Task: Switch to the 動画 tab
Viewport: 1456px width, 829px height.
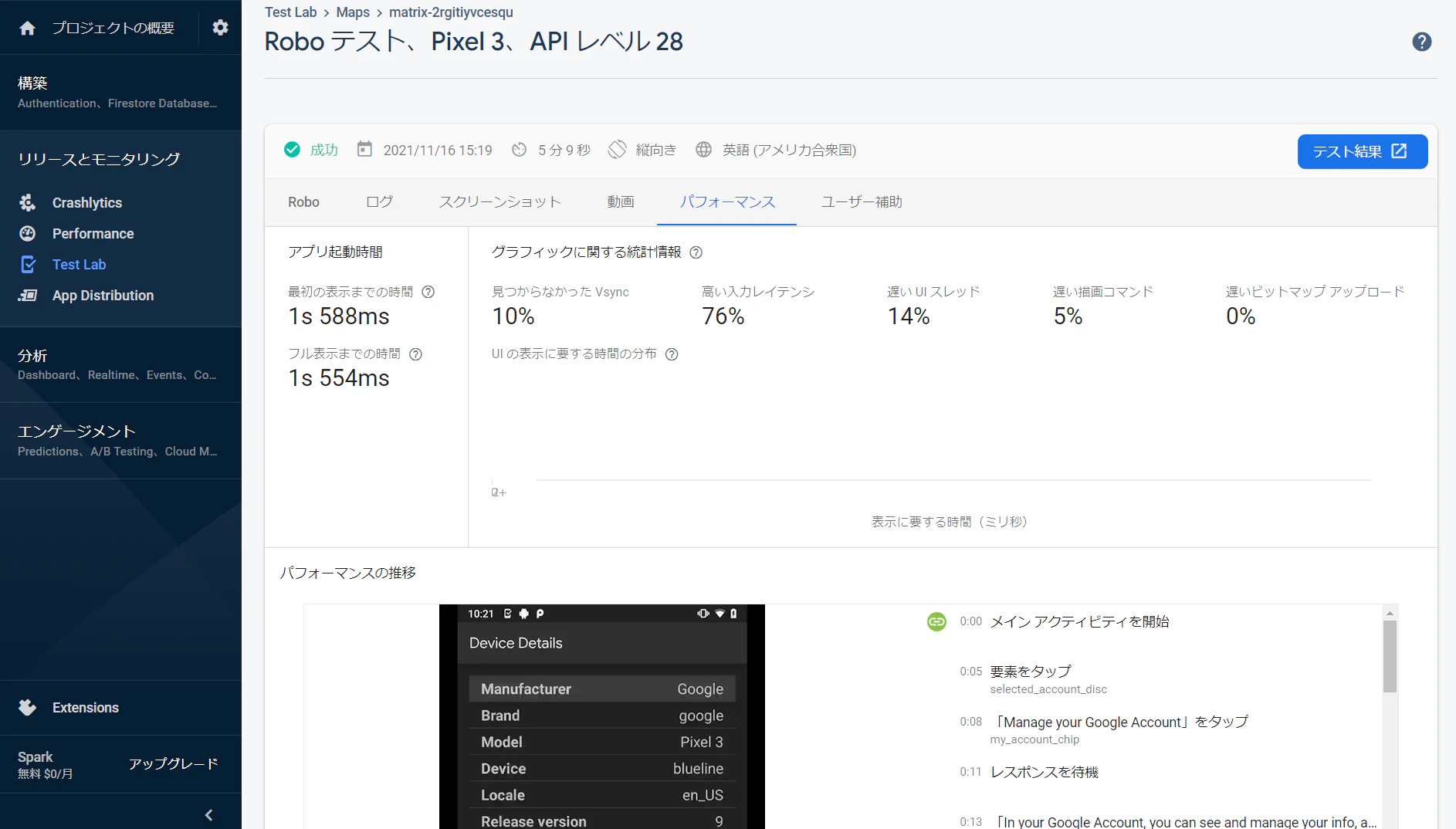Action: pos(621,202)
